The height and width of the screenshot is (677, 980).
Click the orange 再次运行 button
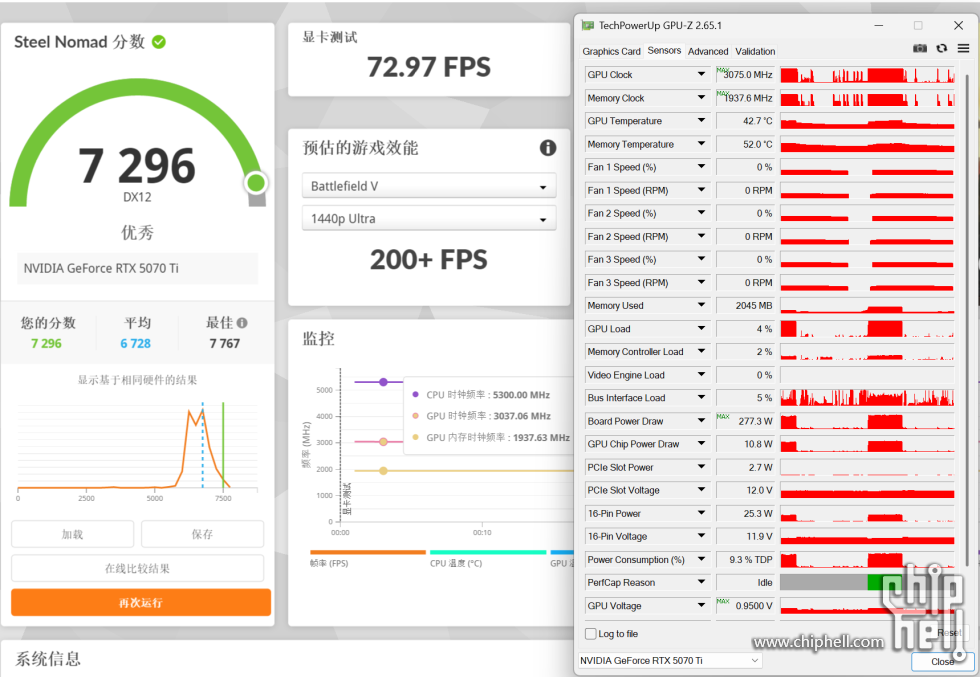coord(141,603)
